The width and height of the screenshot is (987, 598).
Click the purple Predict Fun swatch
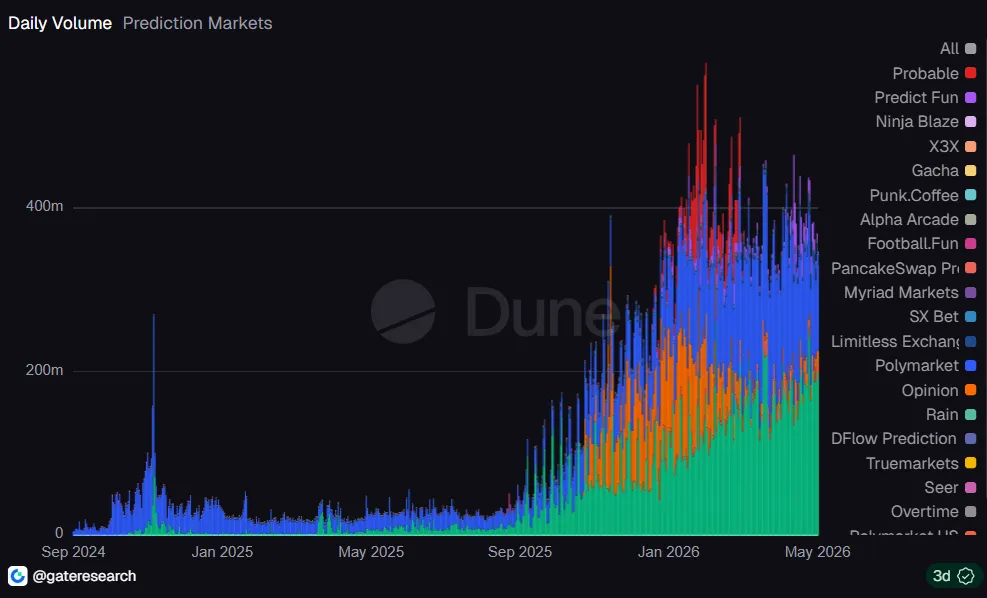(x=970, y=98)
